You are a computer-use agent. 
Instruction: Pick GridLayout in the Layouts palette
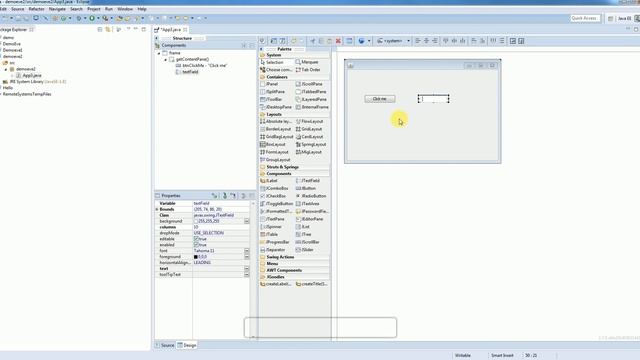(x=309, y=129)
